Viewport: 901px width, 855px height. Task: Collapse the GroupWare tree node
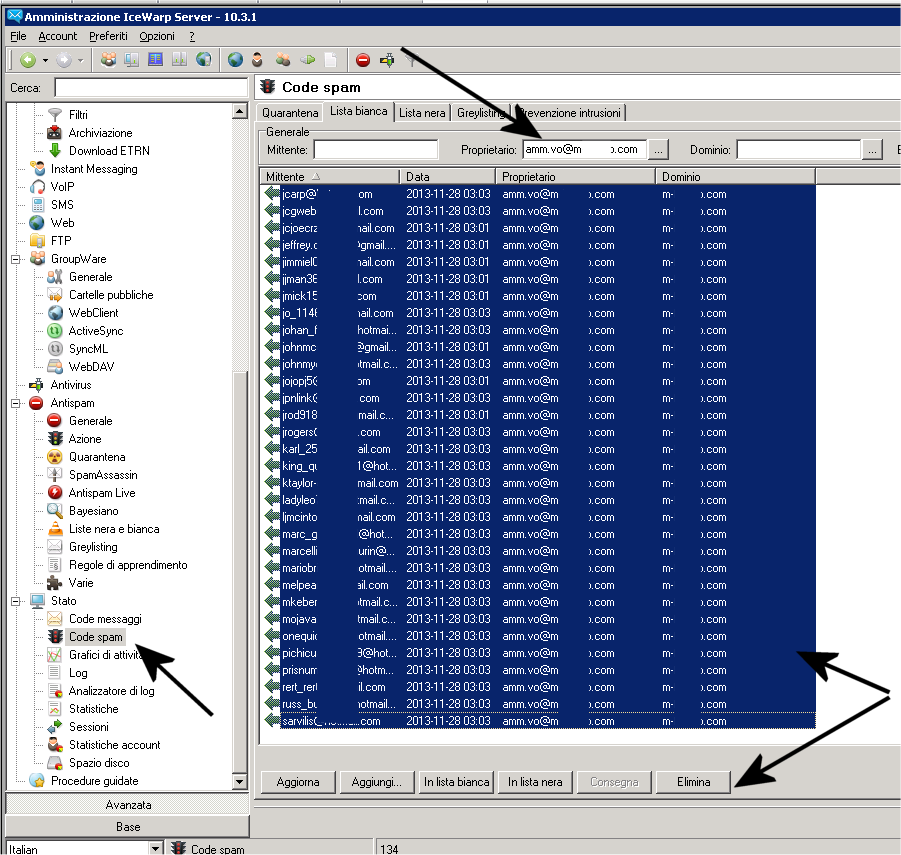pyautogui.click(x=16, y=259)
